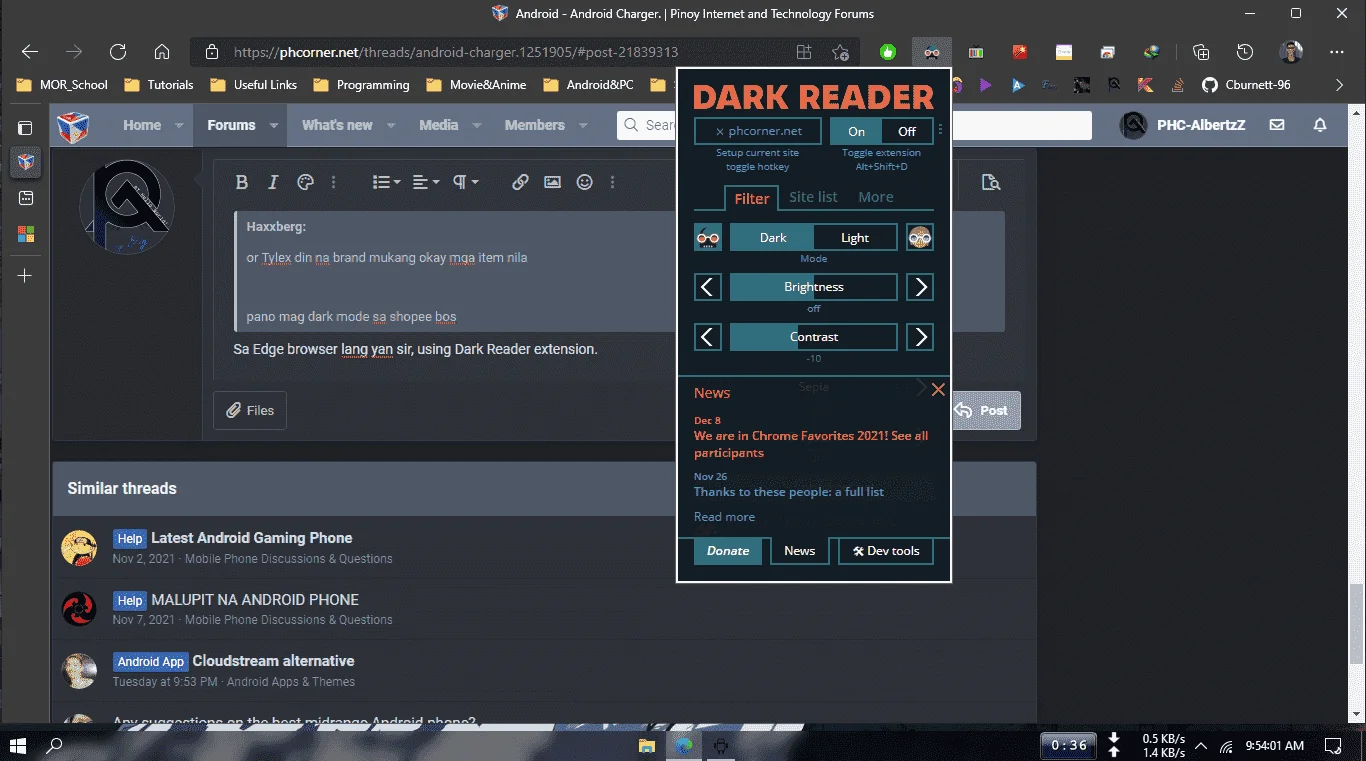The width and height of the screenshot is (1366, 761).
Task: Open the text color palette icon
Action: coord(306,182)
